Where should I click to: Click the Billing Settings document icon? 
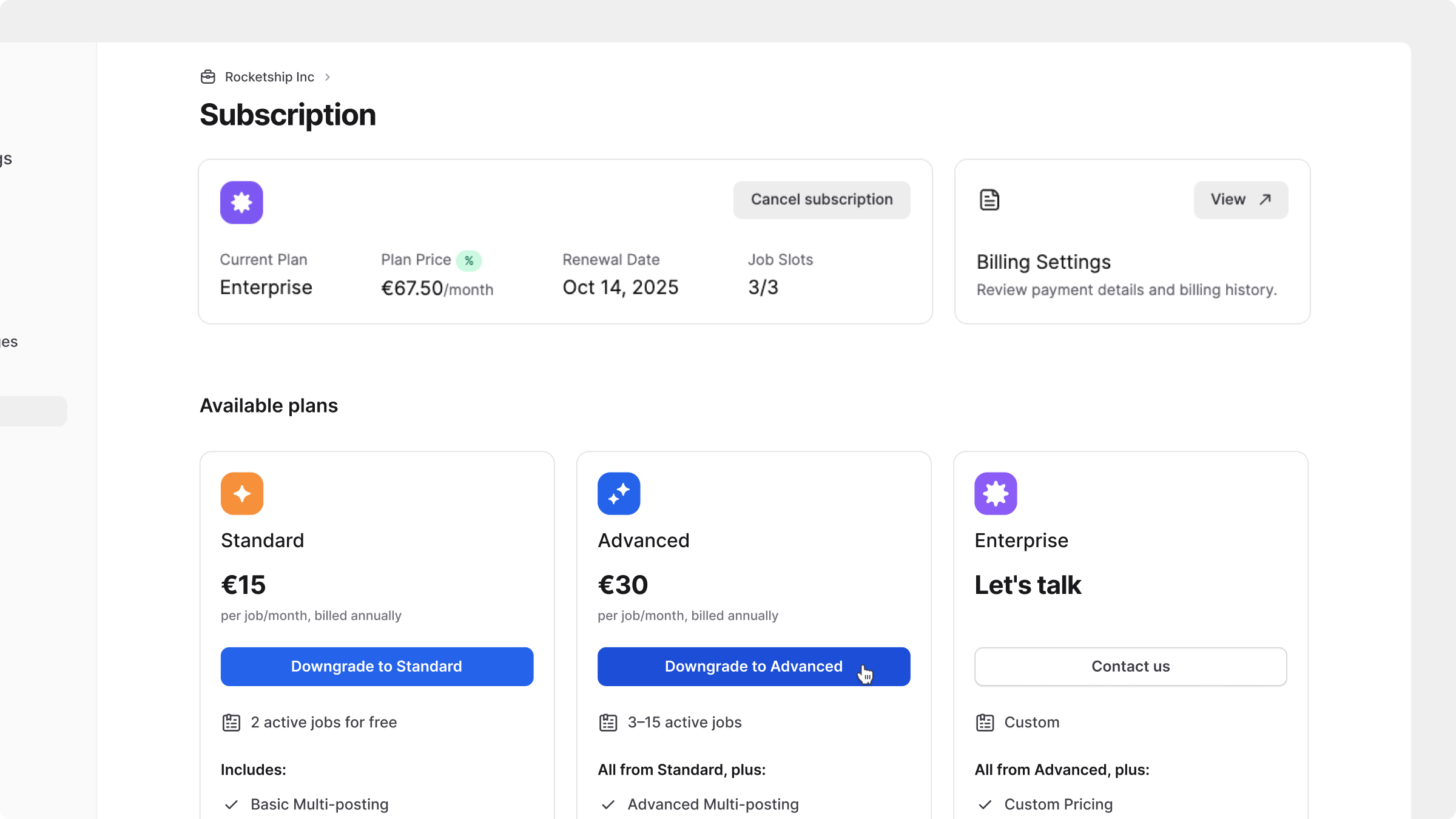989,200
